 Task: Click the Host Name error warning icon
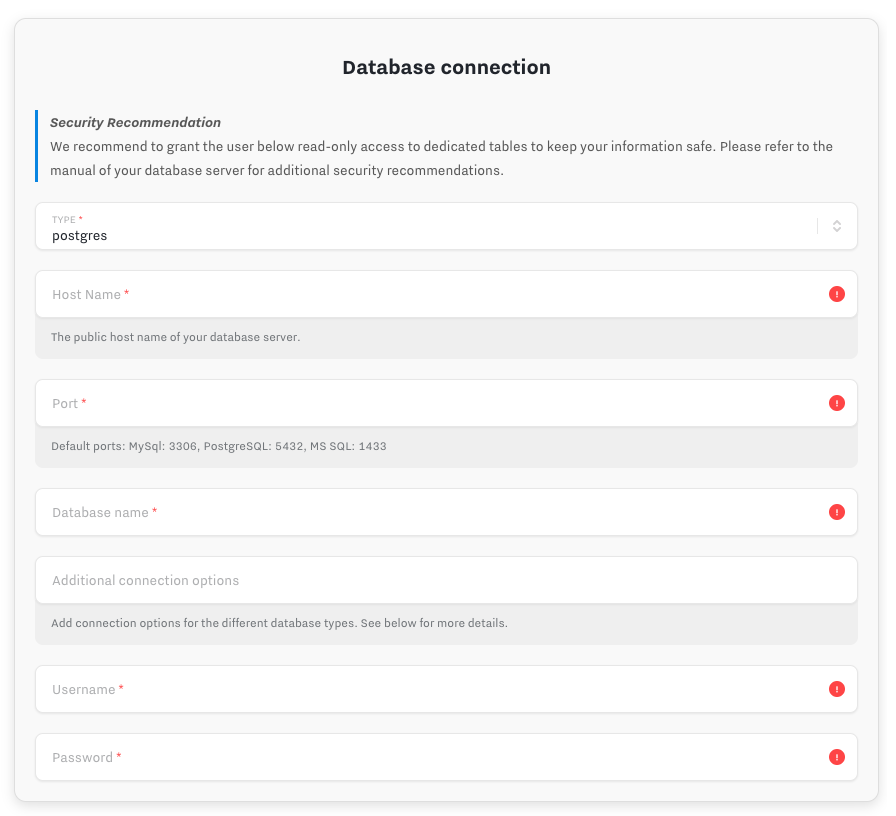pos(837,294)
